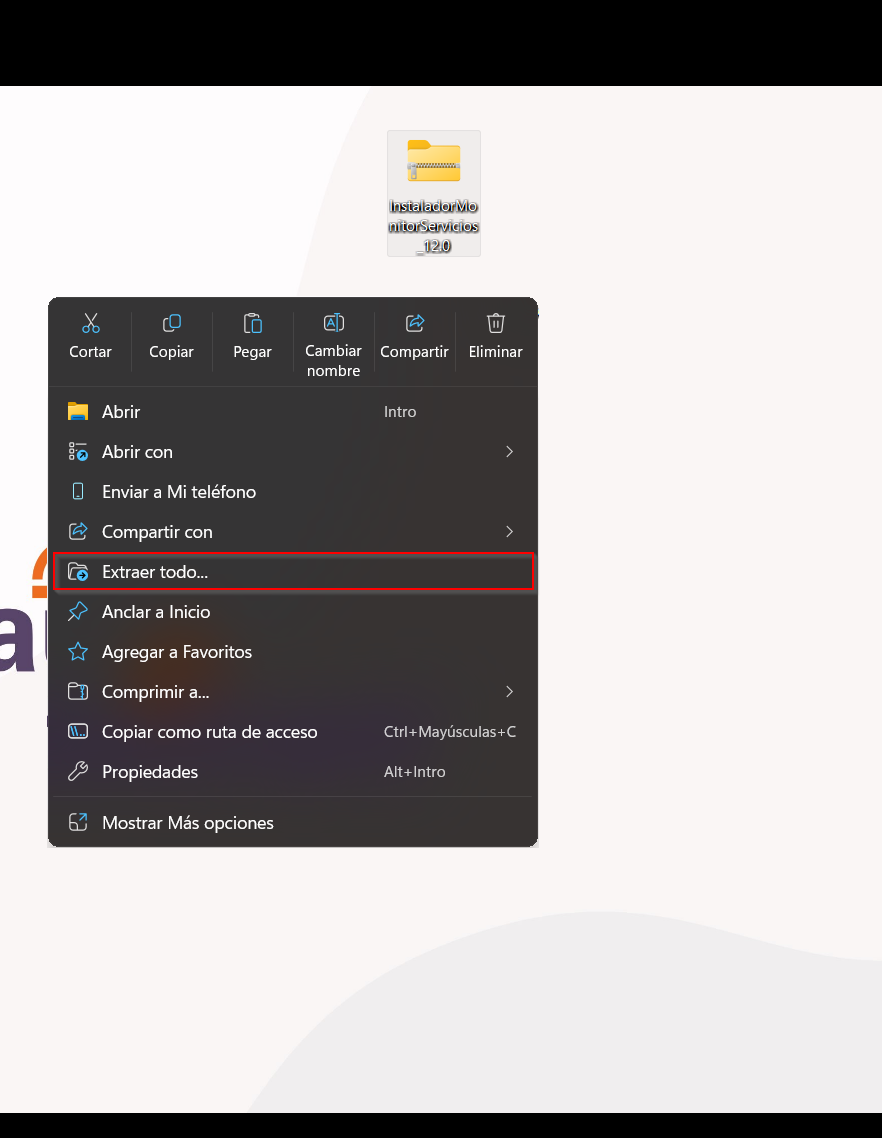Choose Agregar a Favoritos
This screenshot has height=1138, width=882.
point(293,652)
